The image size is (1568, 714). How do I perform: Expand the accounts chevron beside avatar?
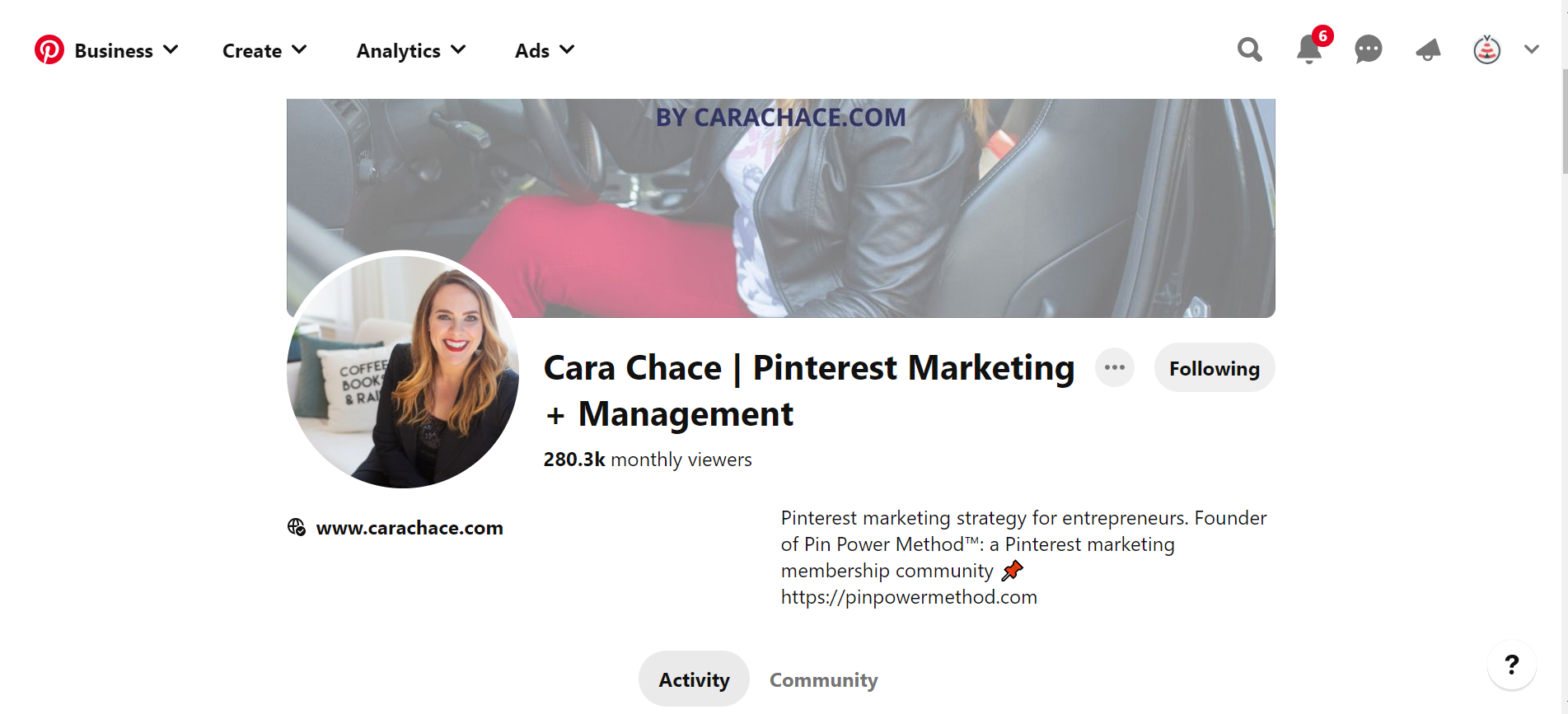(1532, 49)
